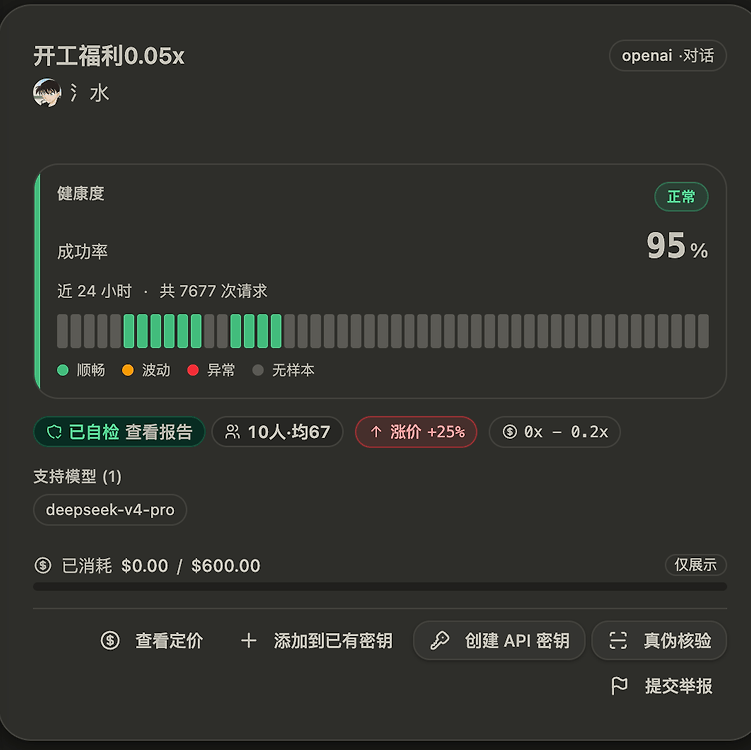Click the shield icon in 已自检
This screenshot has width=751, height=750.
click(54, 432)
